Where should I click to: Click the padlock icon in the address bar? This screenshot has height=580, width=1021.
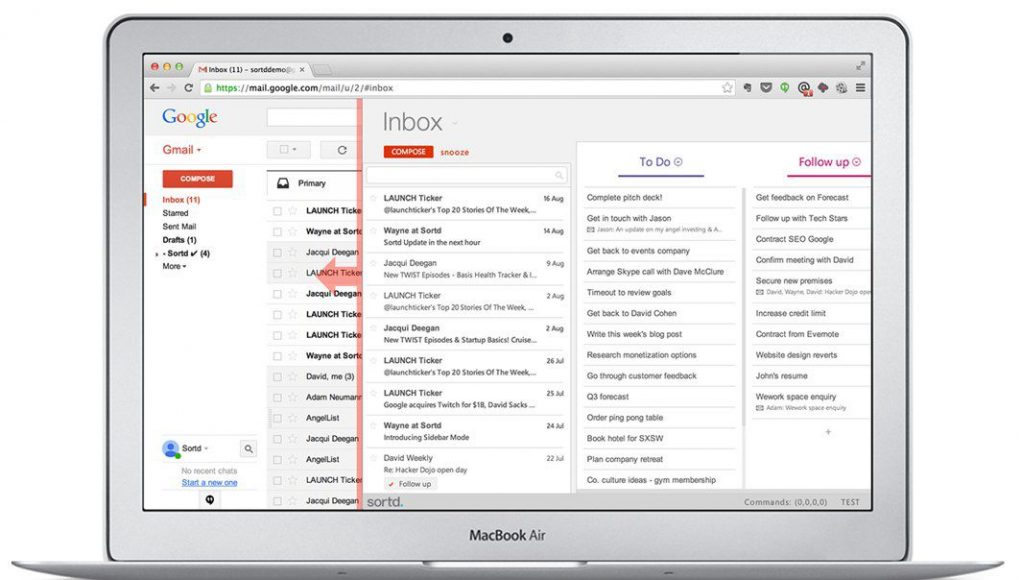pos(208,88)
